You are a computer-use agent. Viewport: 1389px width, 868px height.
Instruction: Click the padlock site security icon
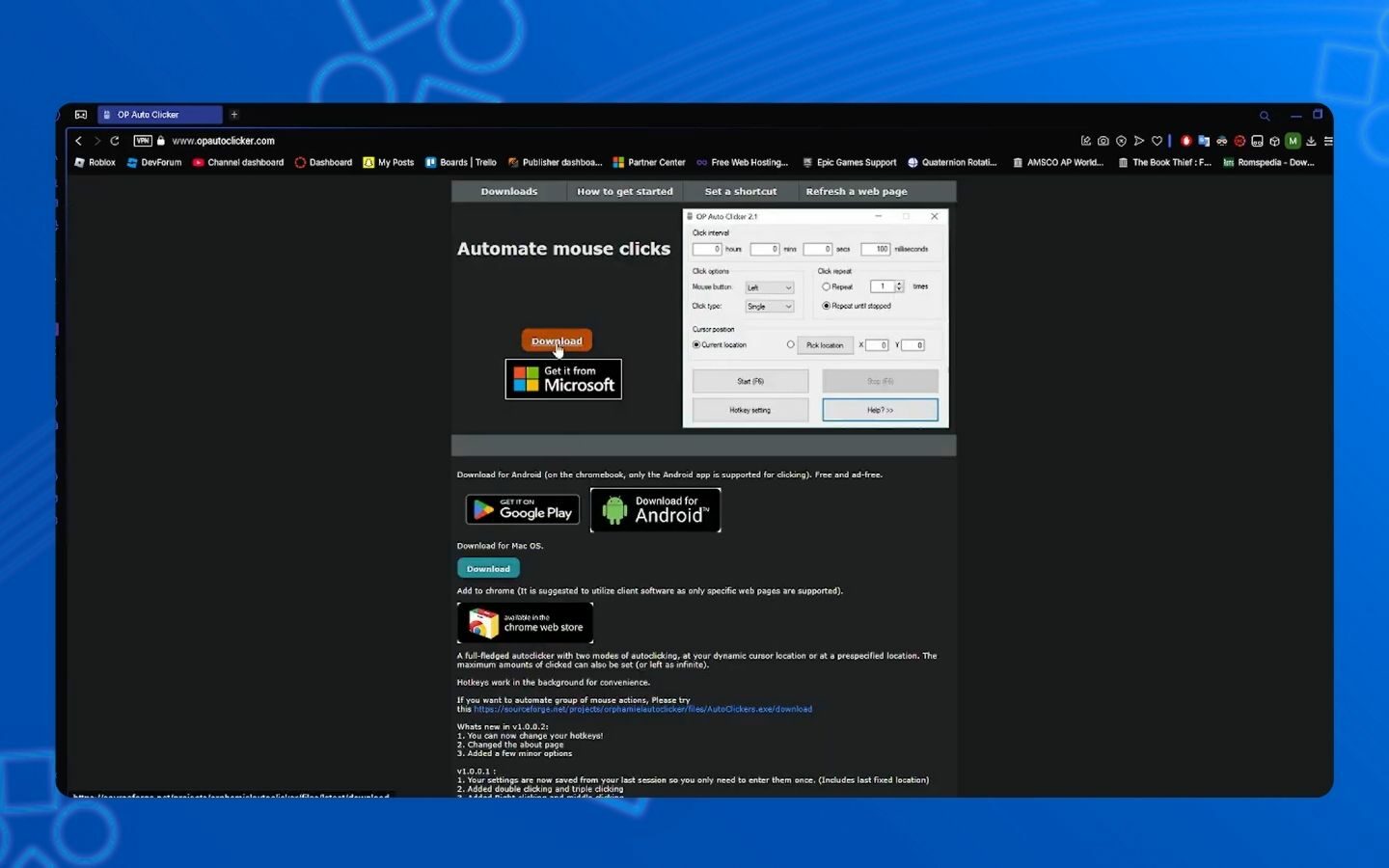tap(161, 141)
